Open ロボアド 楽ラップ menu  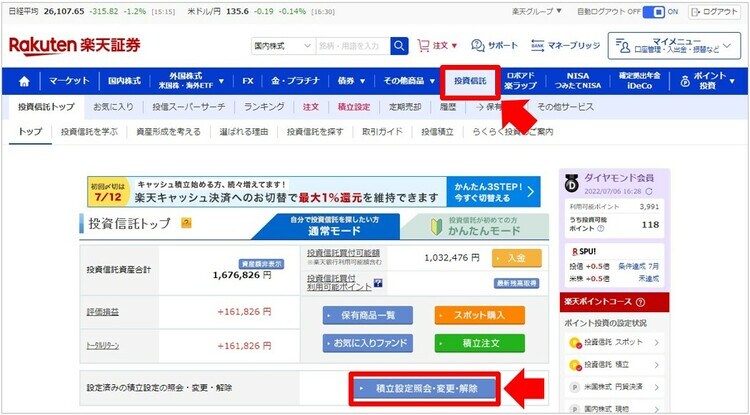coord(520,81)
